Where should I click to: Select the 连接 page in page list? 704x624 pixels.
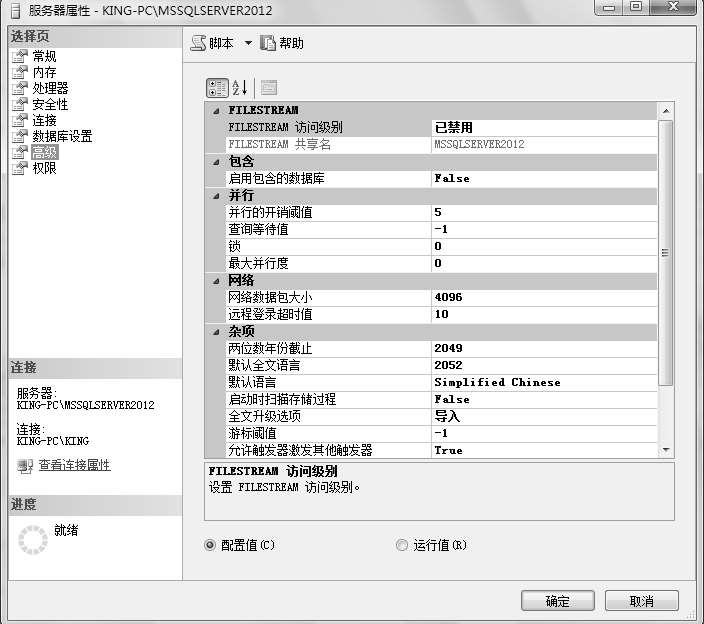point(44,120)
